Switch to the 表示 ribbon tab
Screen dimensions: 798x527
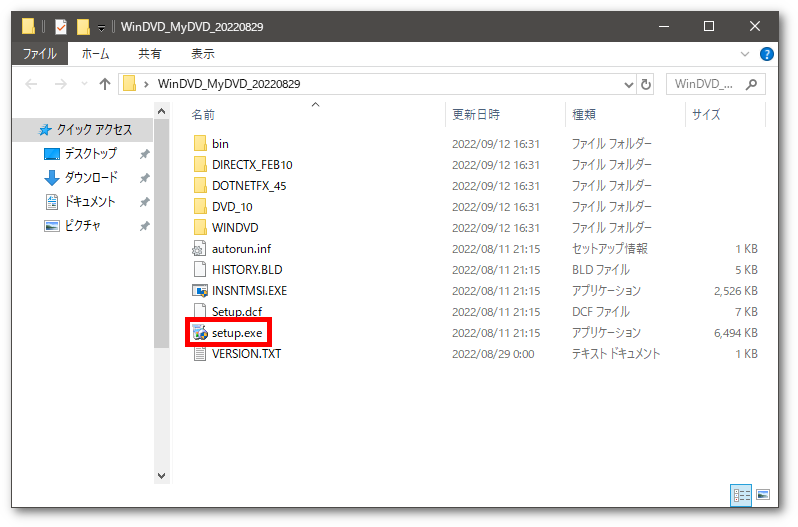203,53
